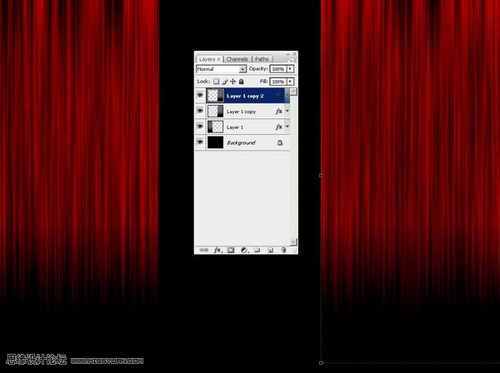The height and width of the screenshot is (373, 500).
Task: Enable lock position icon
Action: (233, 81)
